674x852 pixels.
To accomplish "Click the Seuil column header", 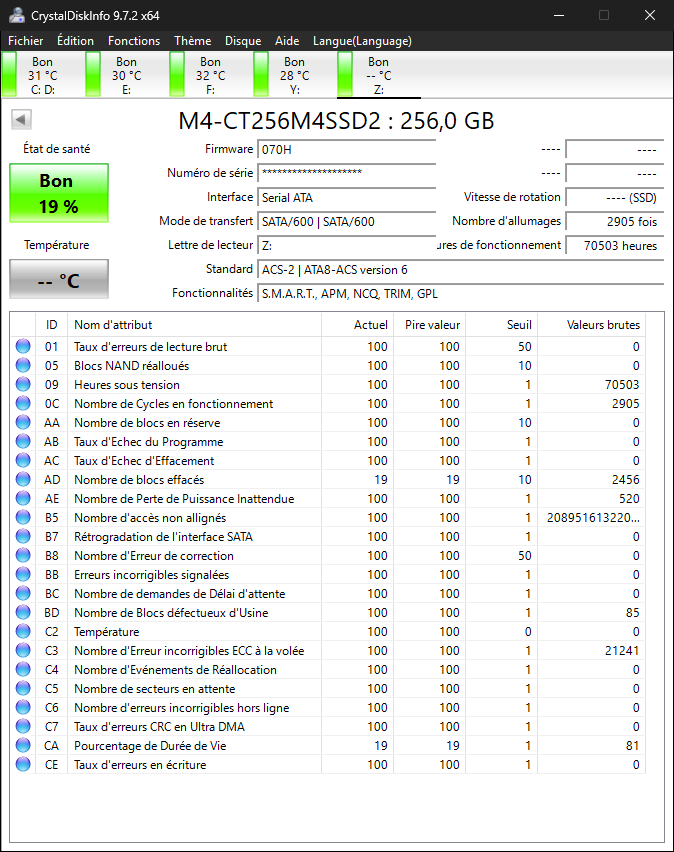I will pyautogui.click(x=501, y=325).
